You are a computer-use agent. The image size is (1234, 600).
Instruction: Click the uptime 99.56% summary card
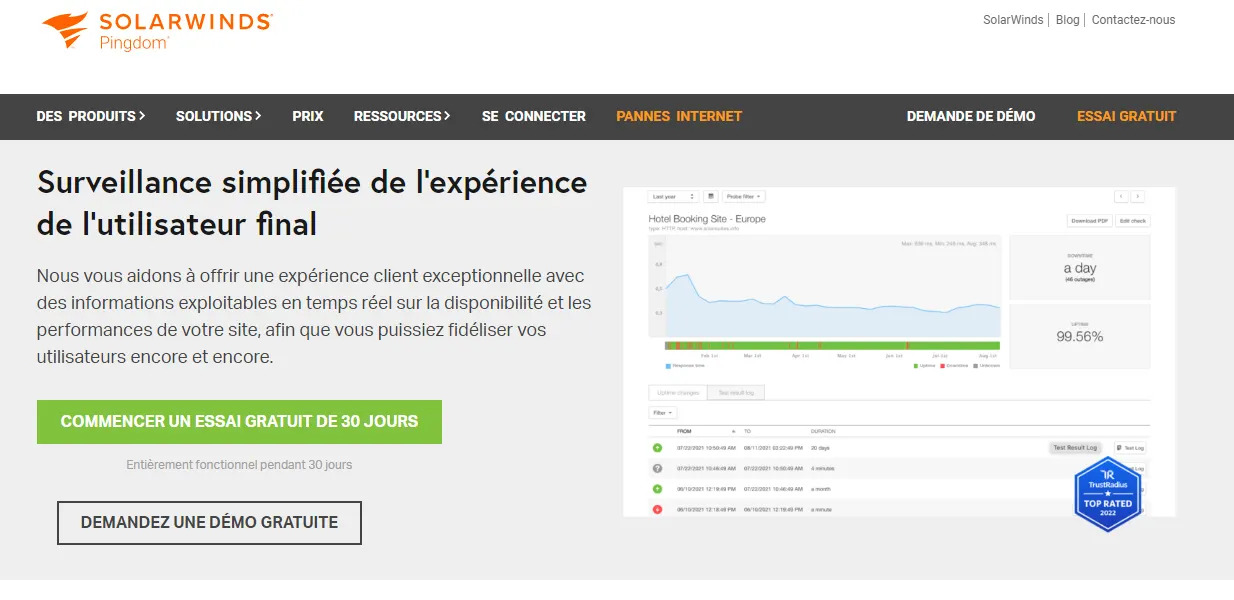coord(1079,336)
